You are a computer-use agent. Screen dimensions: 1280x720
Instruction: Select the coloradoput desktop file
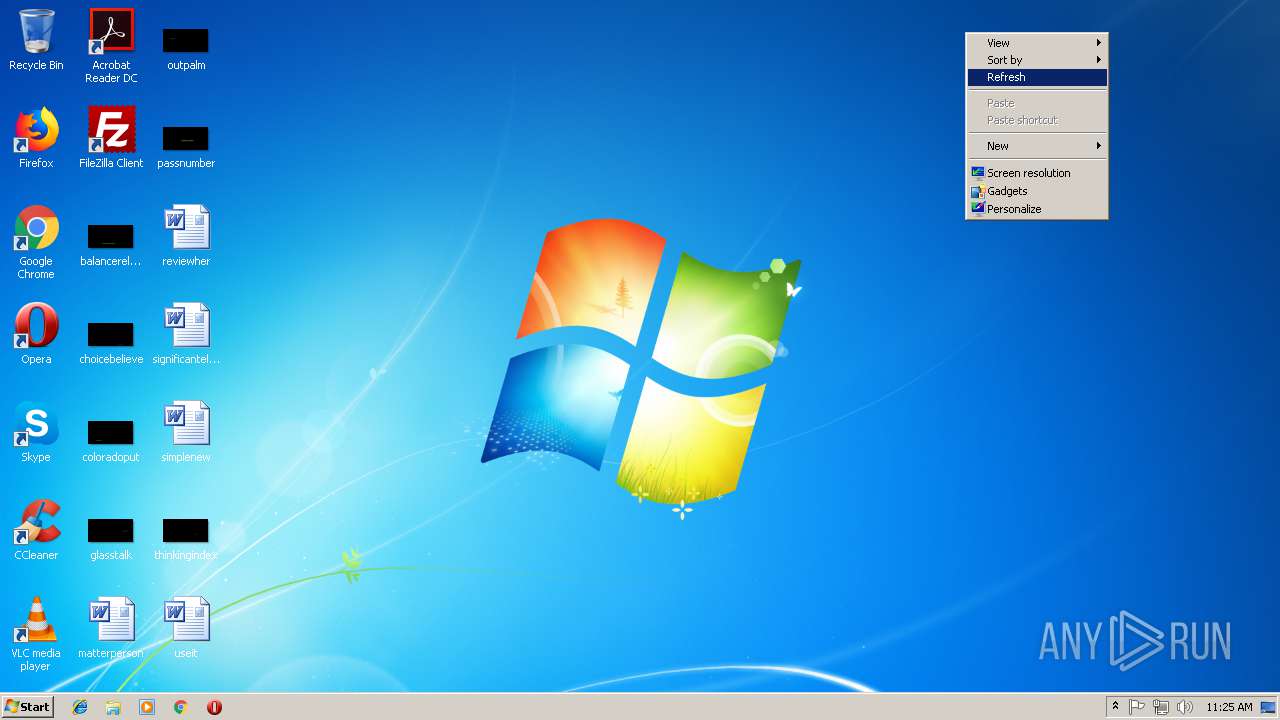(x=111, y=439)
